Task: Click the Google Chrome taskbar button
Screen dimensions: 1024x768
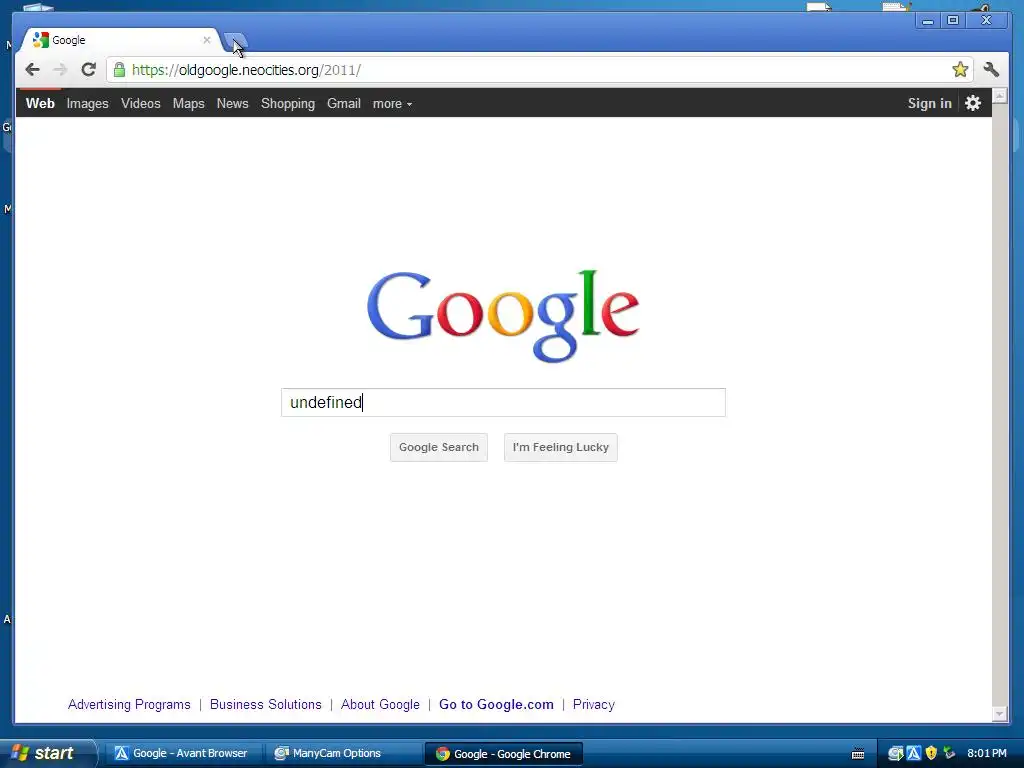Action: [504, 754]
